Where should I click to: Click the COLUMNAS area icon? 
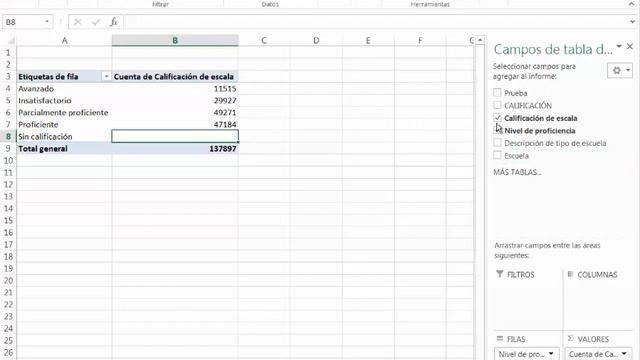click(x=571, y=274)
